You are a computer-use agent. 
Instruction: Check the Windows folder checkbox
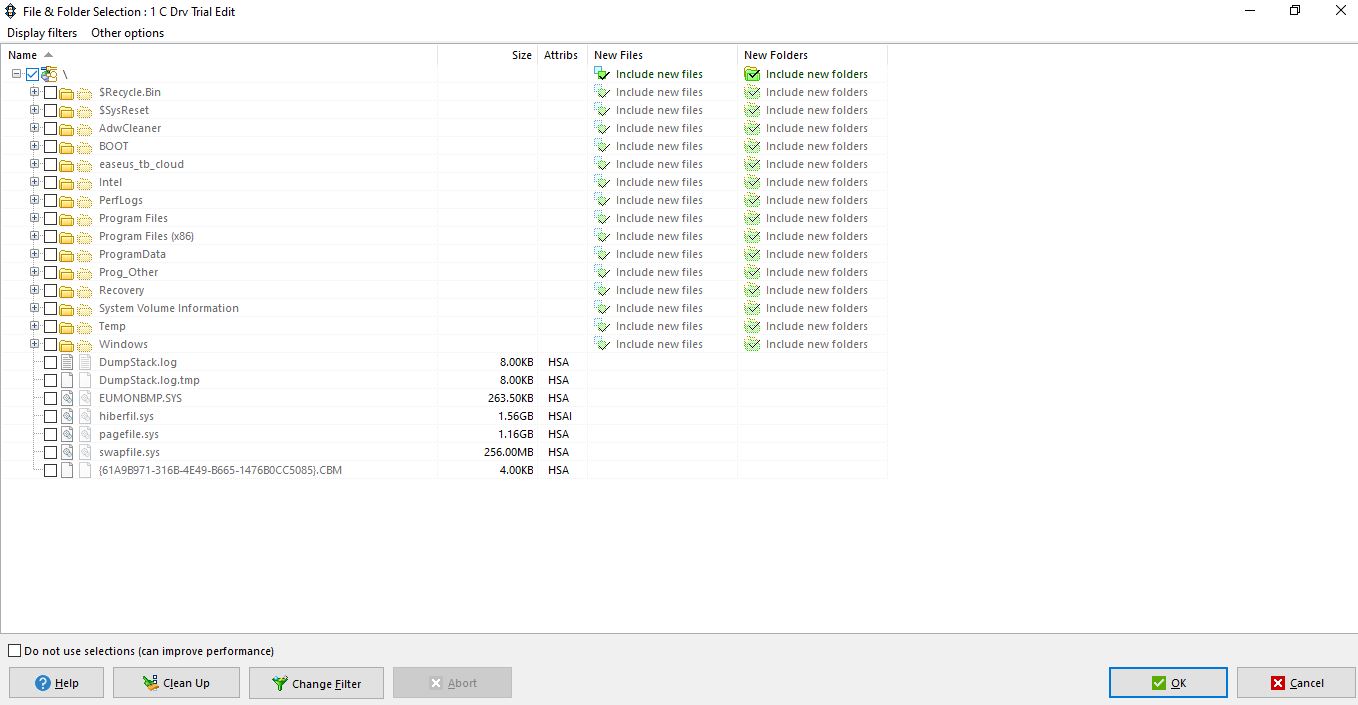point(50,345)
